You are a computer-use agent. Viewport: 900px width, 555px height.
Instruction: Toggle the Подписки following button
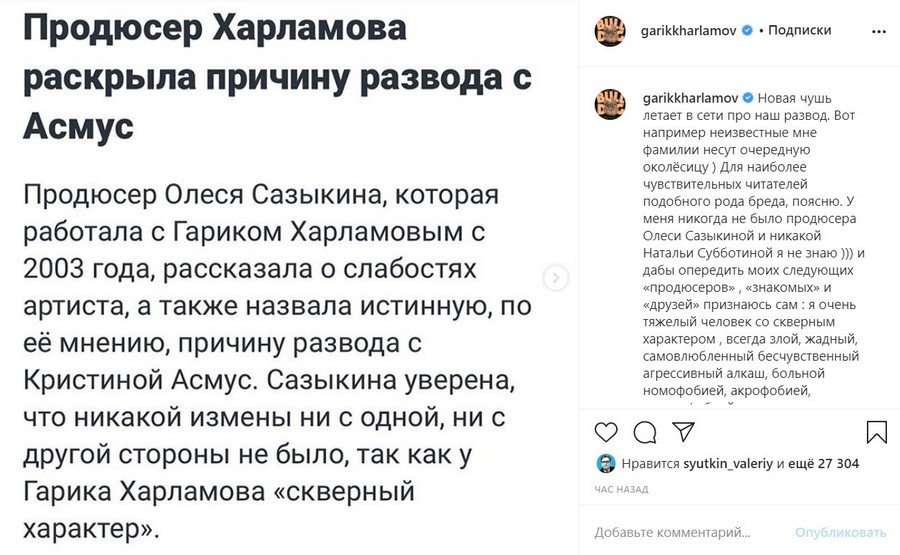(x=800, y=31)
